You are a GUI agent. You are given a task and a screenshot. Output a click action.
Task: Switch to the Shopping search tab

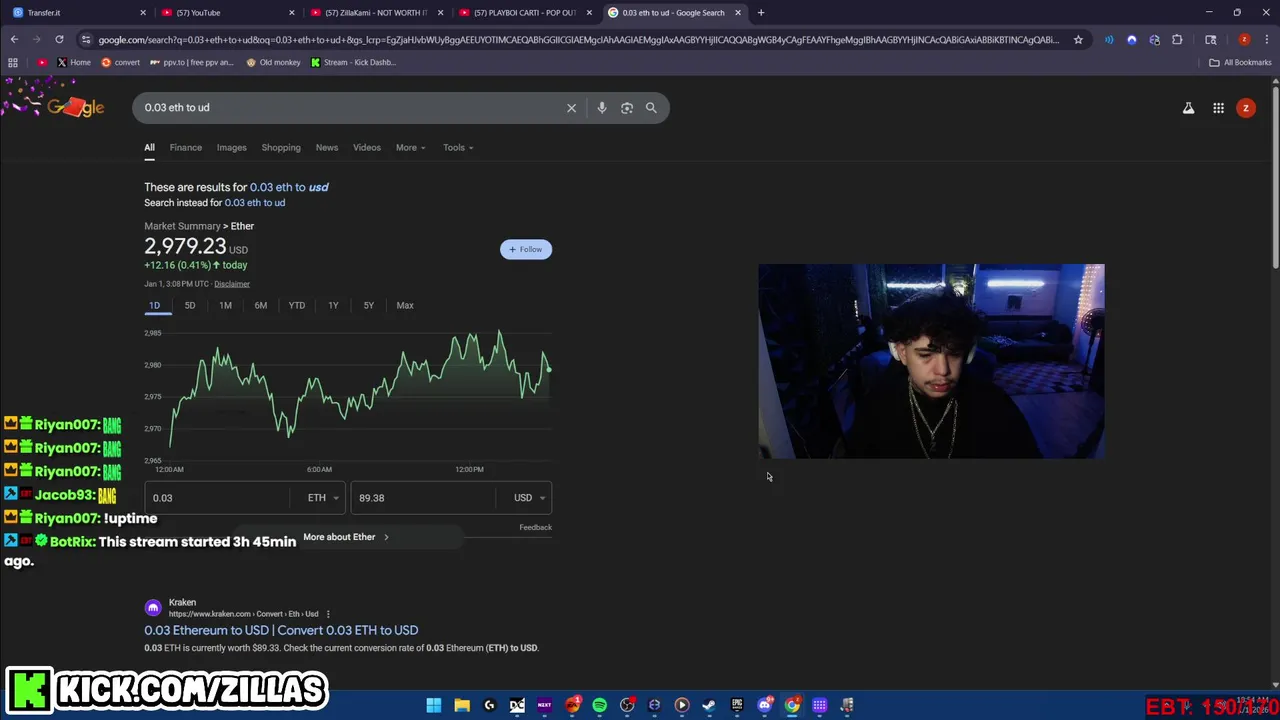281,148
